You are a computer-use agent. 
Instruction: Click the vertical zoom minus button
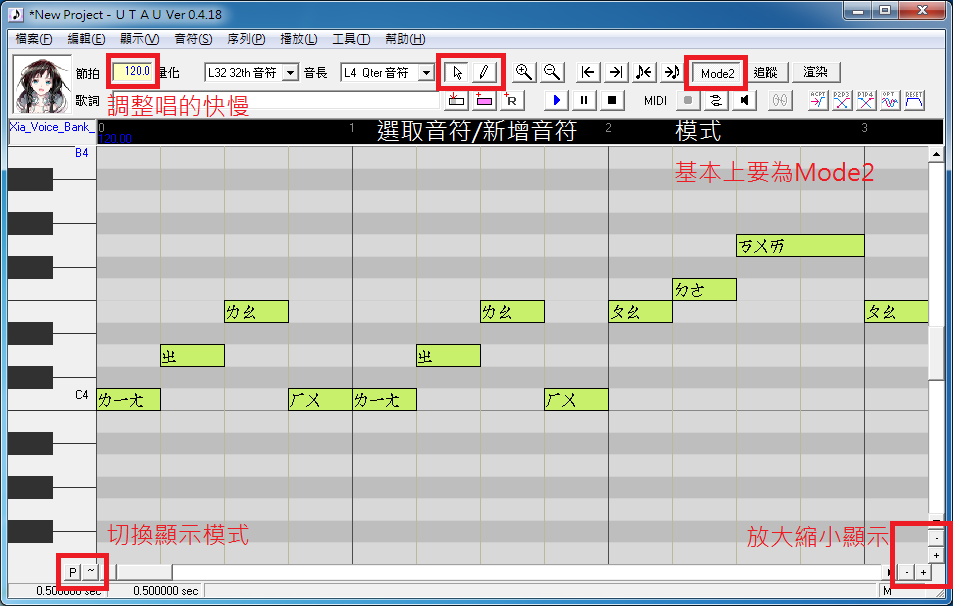[x=936, y=538]
